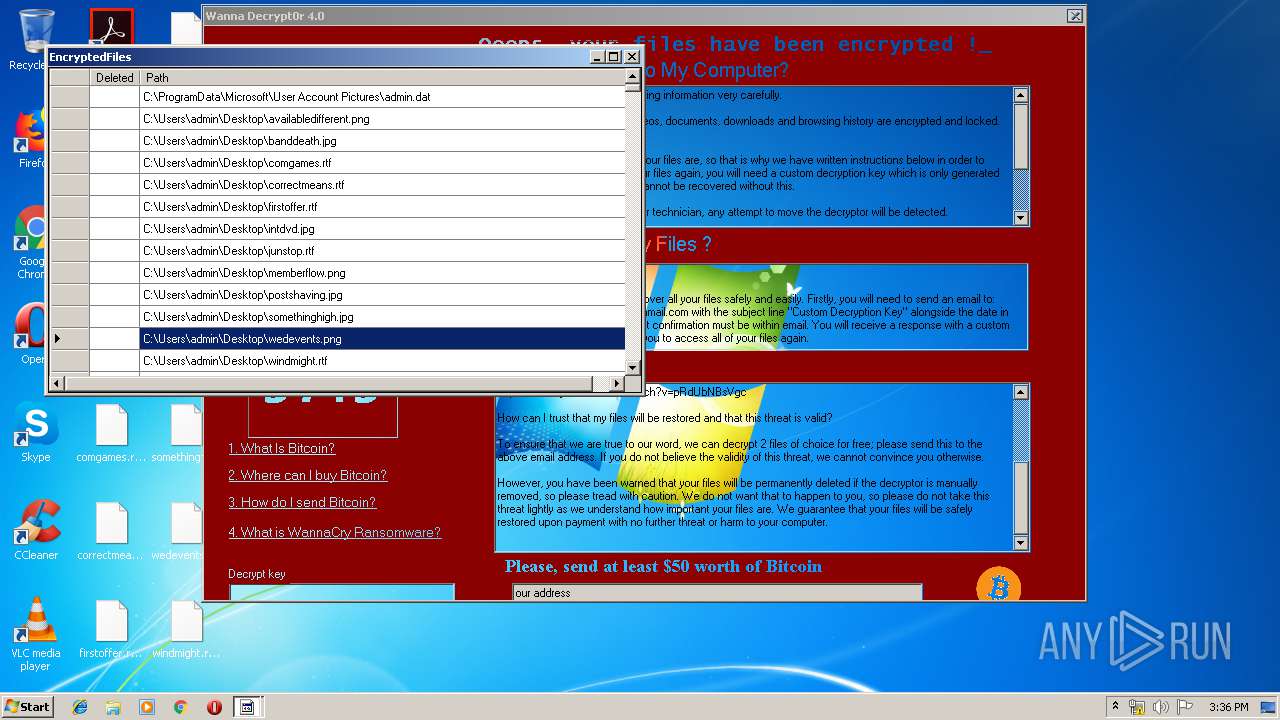Select the wedevents.png row
Viewport: 1280px width, 720px height.
(x=382, y=339)
